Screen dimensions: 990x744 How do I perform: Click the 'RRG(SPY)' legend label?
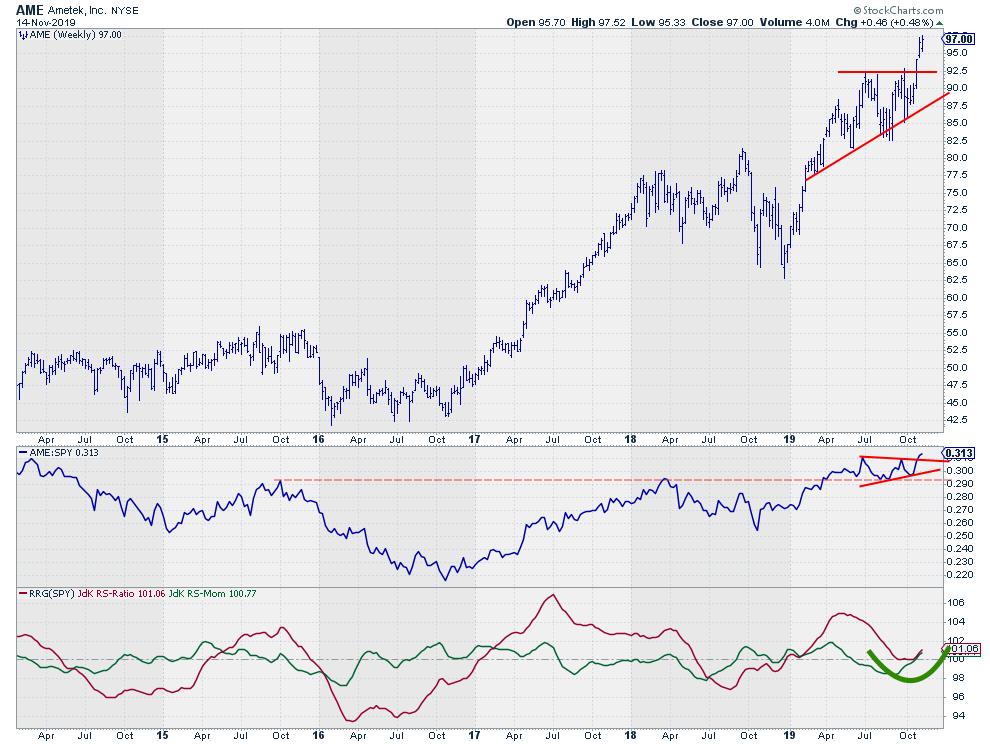(51, 594)
